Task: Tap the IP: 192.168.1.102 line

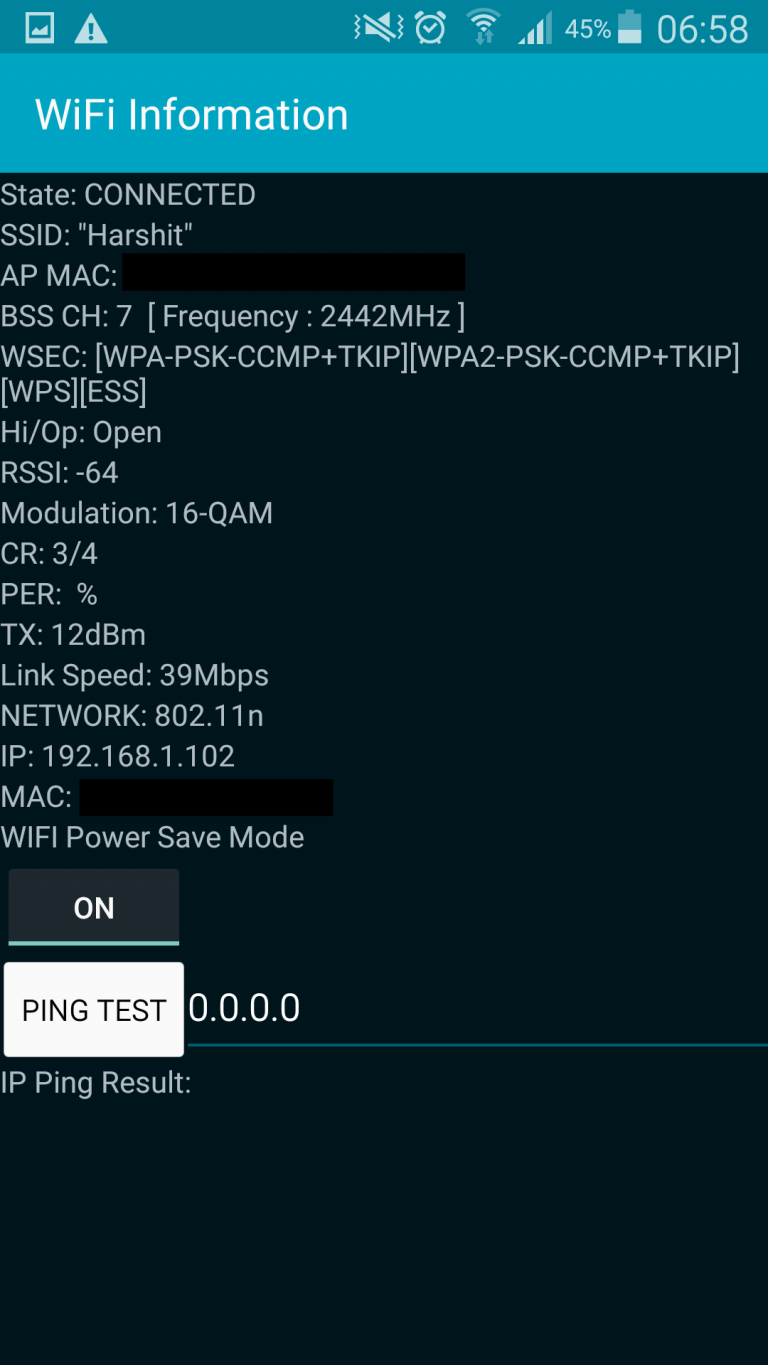Action: (x=118, y=756)
